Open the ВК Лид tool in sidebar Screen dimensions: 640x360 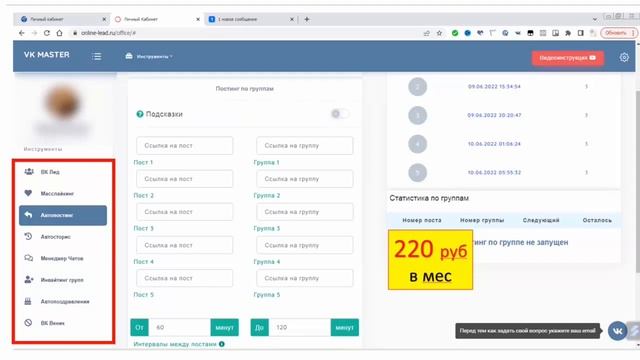coord(63,172)
